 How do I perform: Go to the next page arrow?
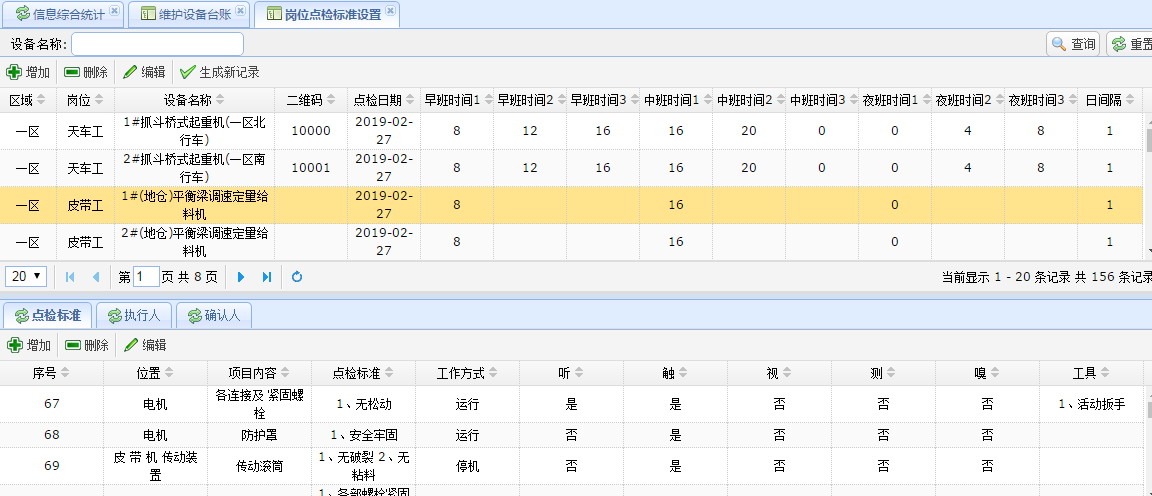pos(241,276)
